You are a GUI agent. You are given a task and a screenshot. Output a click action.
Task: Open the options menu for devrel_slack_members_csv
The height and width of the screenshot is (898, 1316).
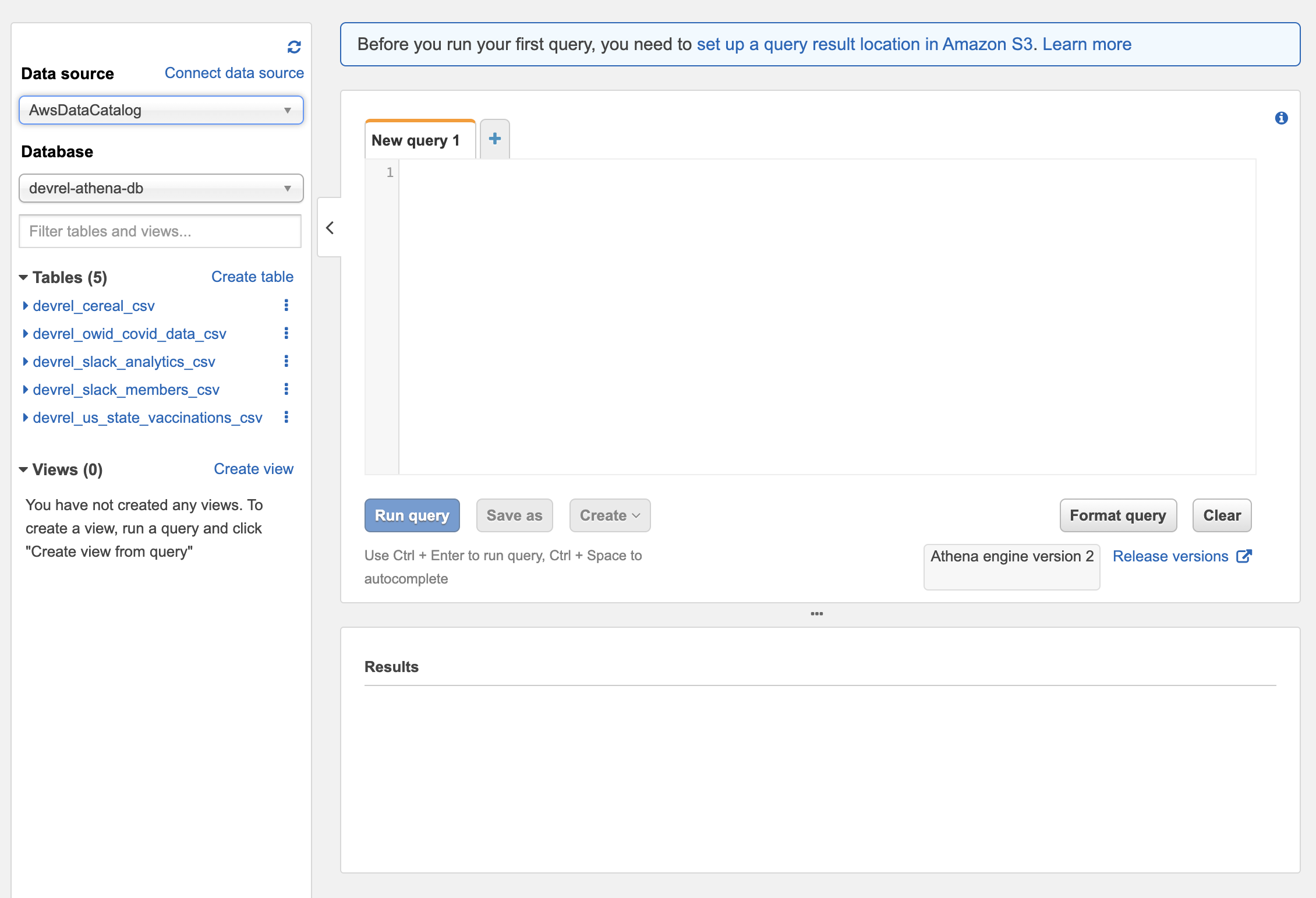[286, 389]
